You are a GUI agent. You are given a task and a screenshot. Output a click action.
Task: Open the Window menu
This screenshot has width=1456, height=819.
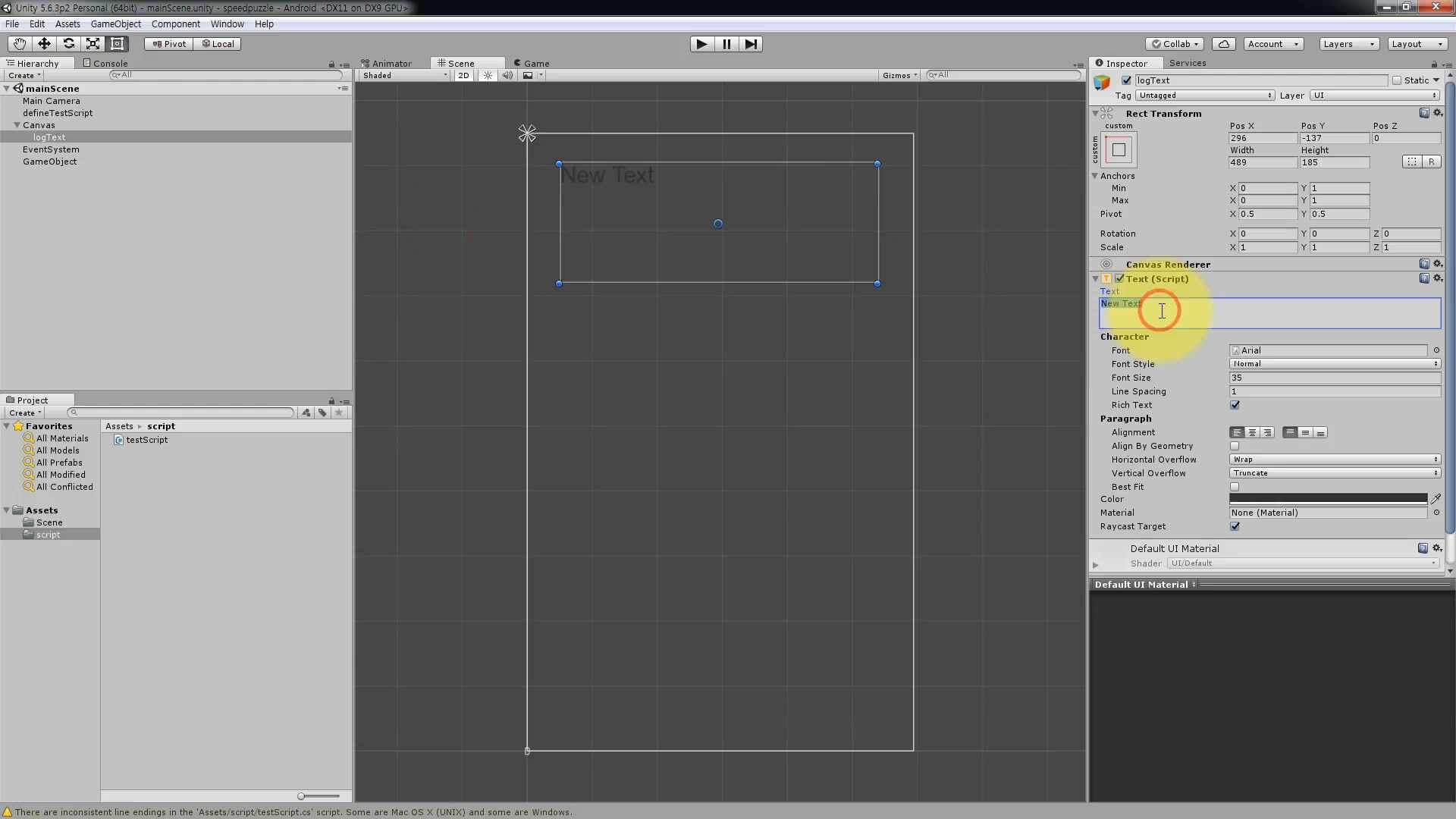pos(227,24)
